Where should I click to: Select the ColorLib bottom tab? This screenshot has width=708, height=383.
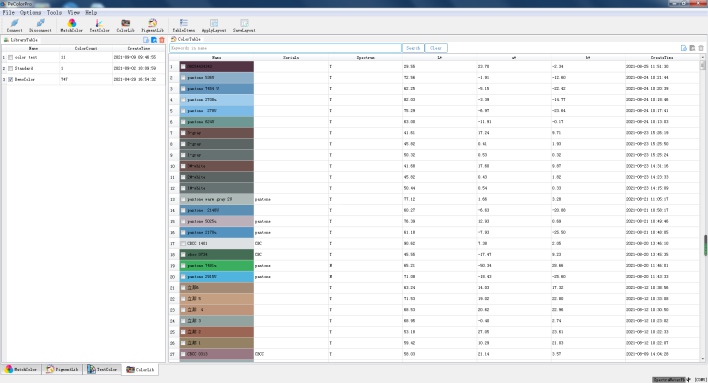140,369
